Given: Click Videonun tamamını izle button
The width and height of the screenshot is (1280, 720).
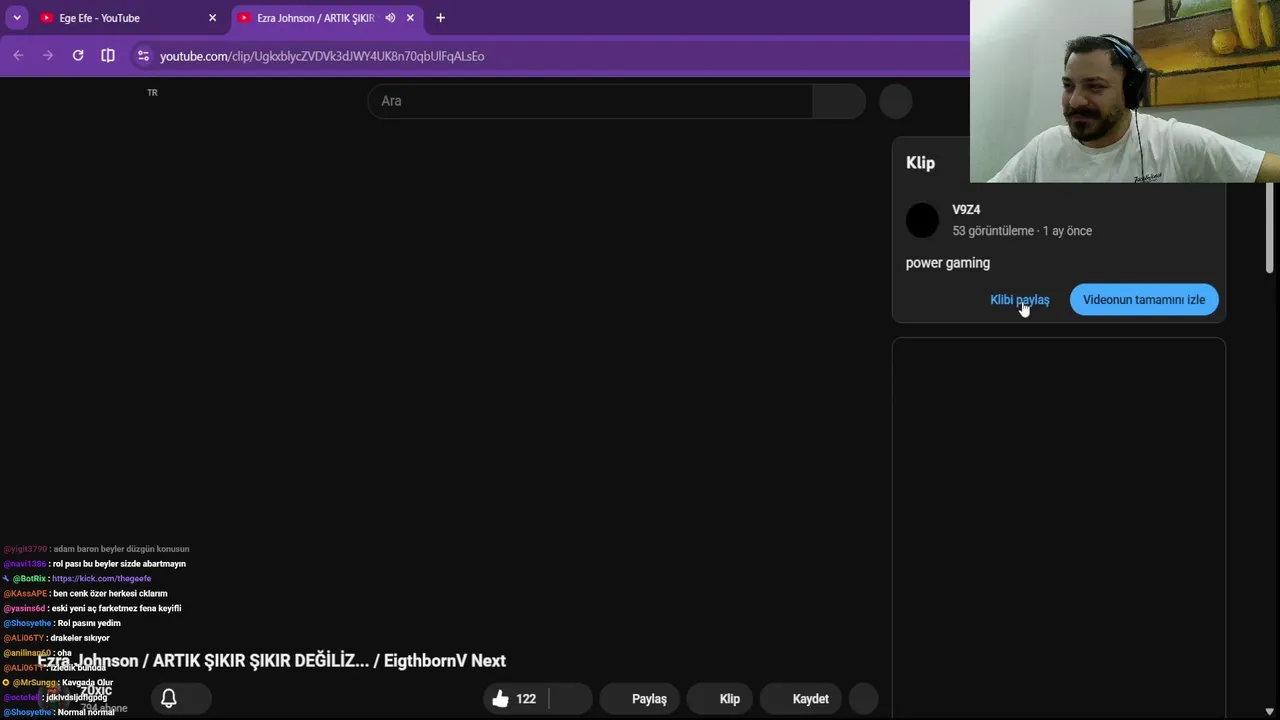Looking at the screenshot, I should [x=1144, y=300].
